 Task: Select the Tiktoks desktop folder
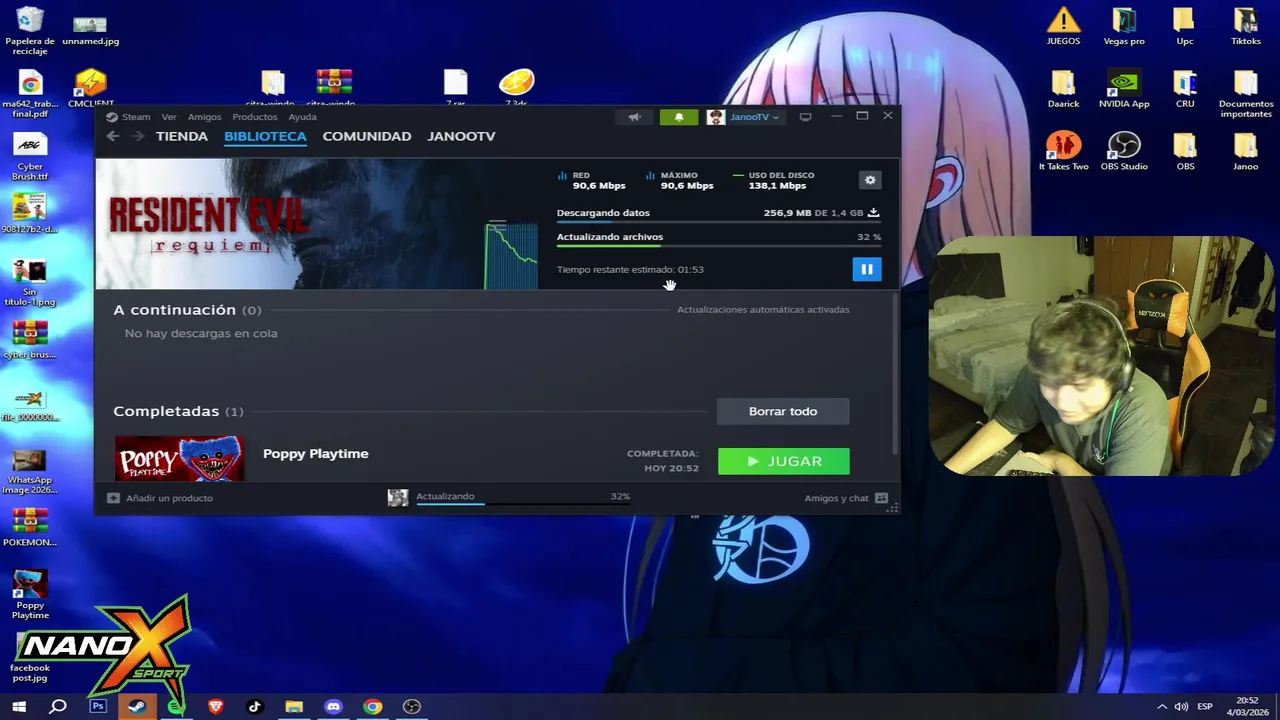pyautogui.click(x=1246, y=27)
